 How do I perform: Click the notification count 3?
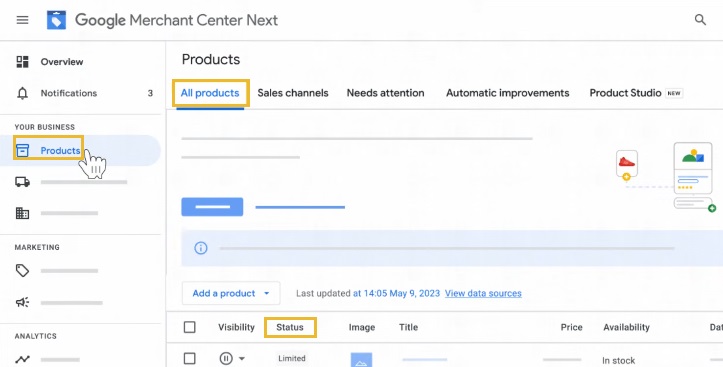[x=150, y=93]
